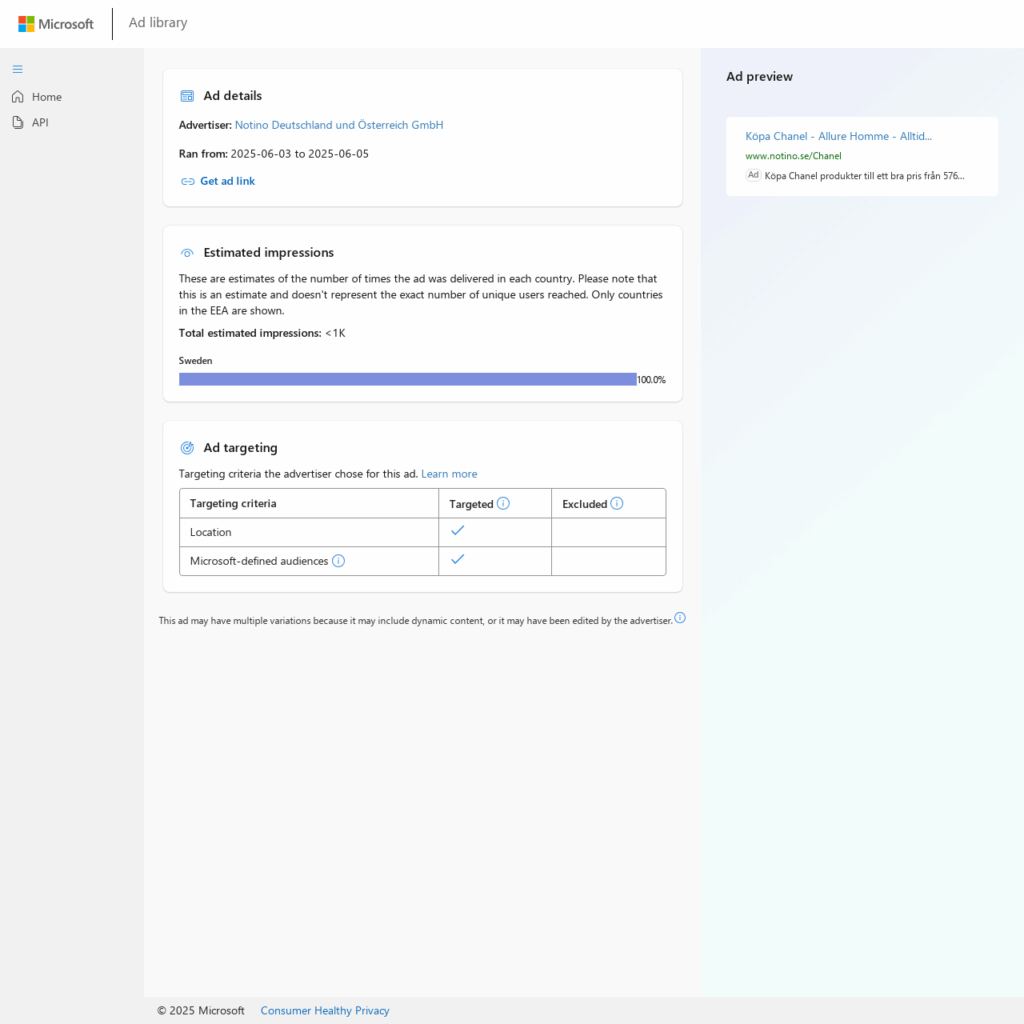
Task: Open advertiser Notino Deutschland und Österreich GmbH
Action: pyautogui.click(x=339, y=125)
